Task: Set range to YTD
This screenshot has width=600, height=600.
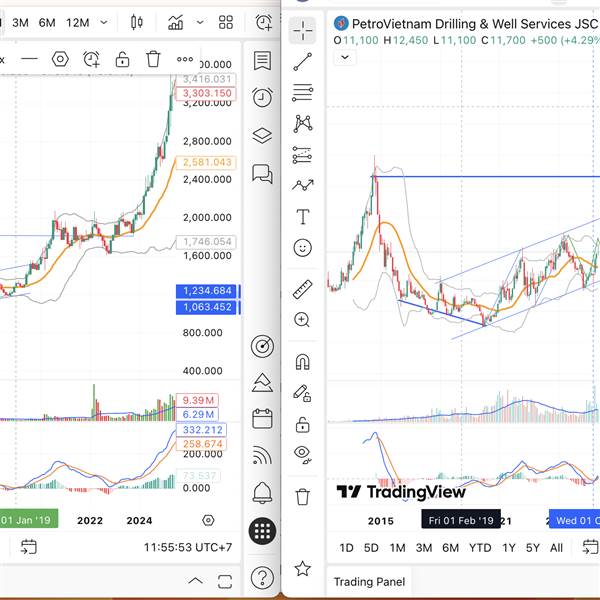Action: (x=480, y=548)
